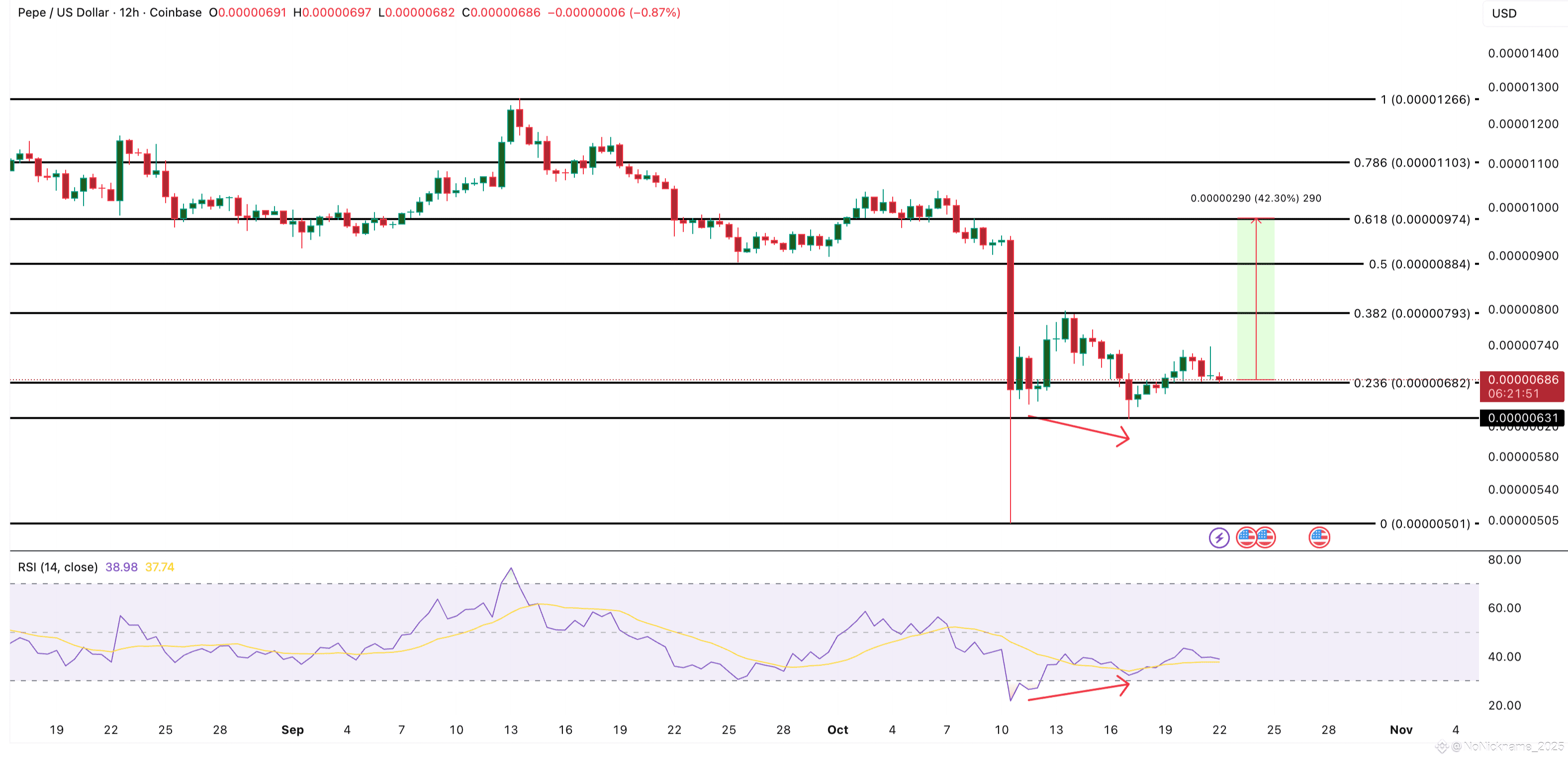Click the black 0.00000631 price label
1568x759 pixels.
tap(1522, 417)
